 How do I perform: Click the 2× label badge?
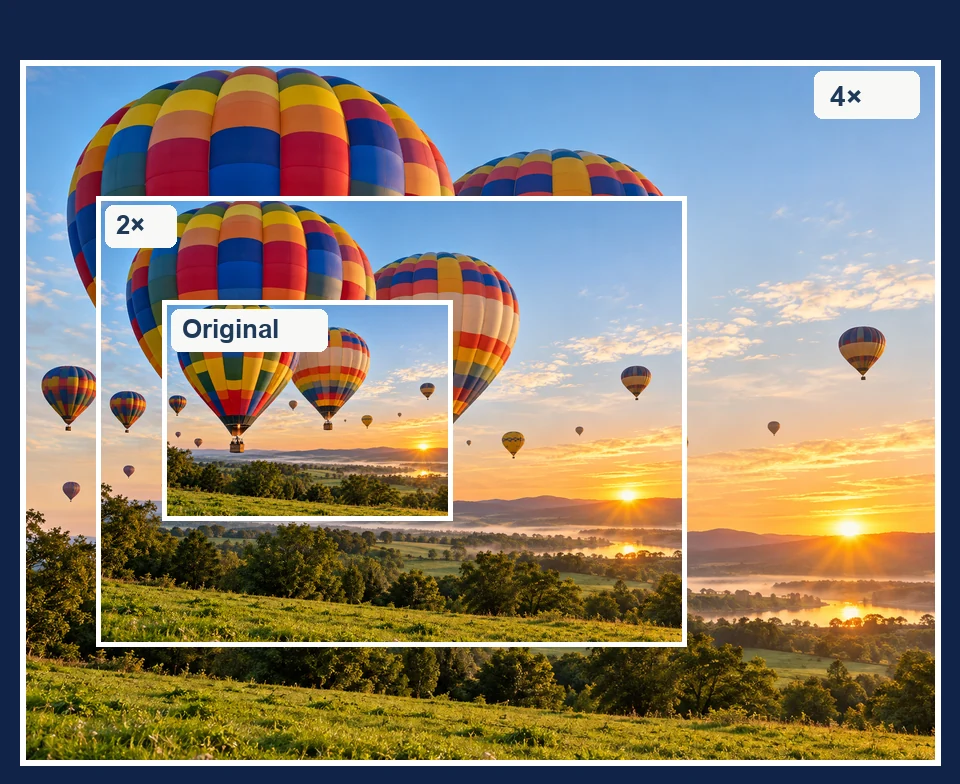click(141, 226)
